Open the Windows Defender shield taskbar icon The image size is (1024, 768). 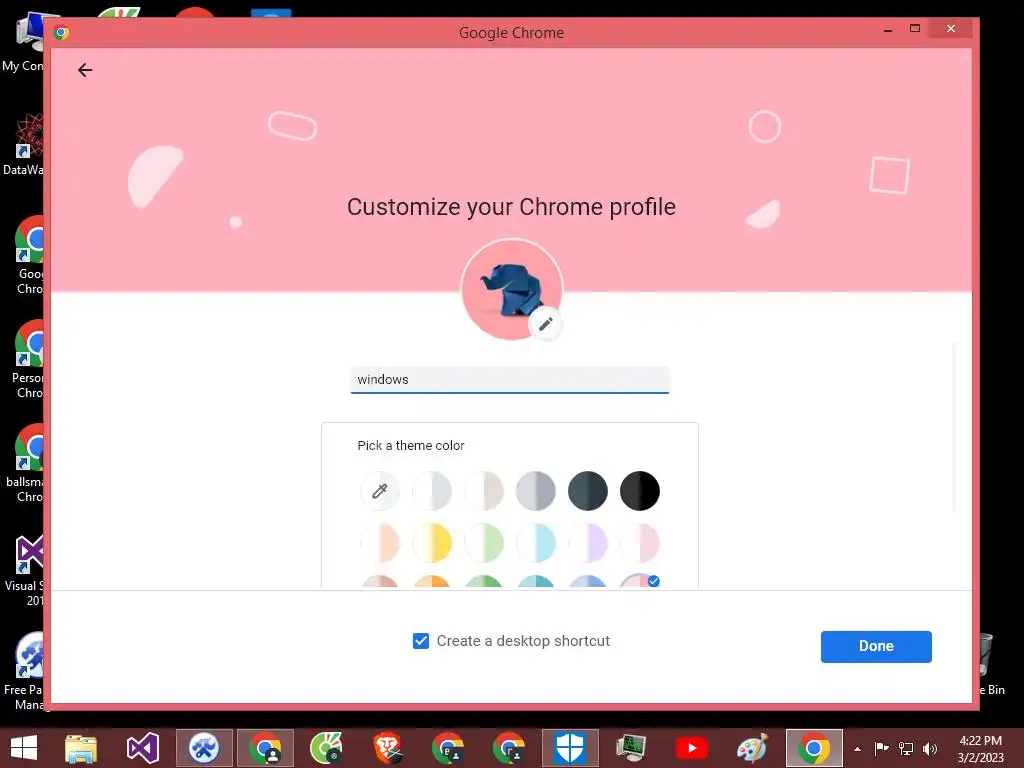pos(569,748)
